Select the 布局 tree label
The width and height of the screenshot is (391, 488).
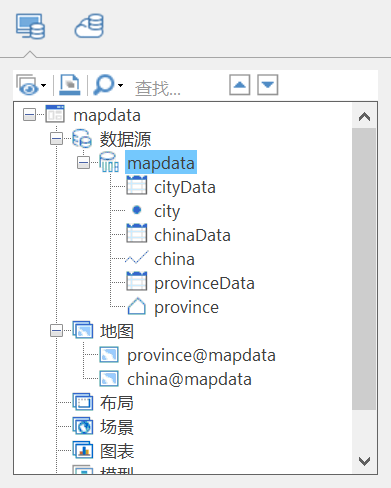[x=117, y=403]
